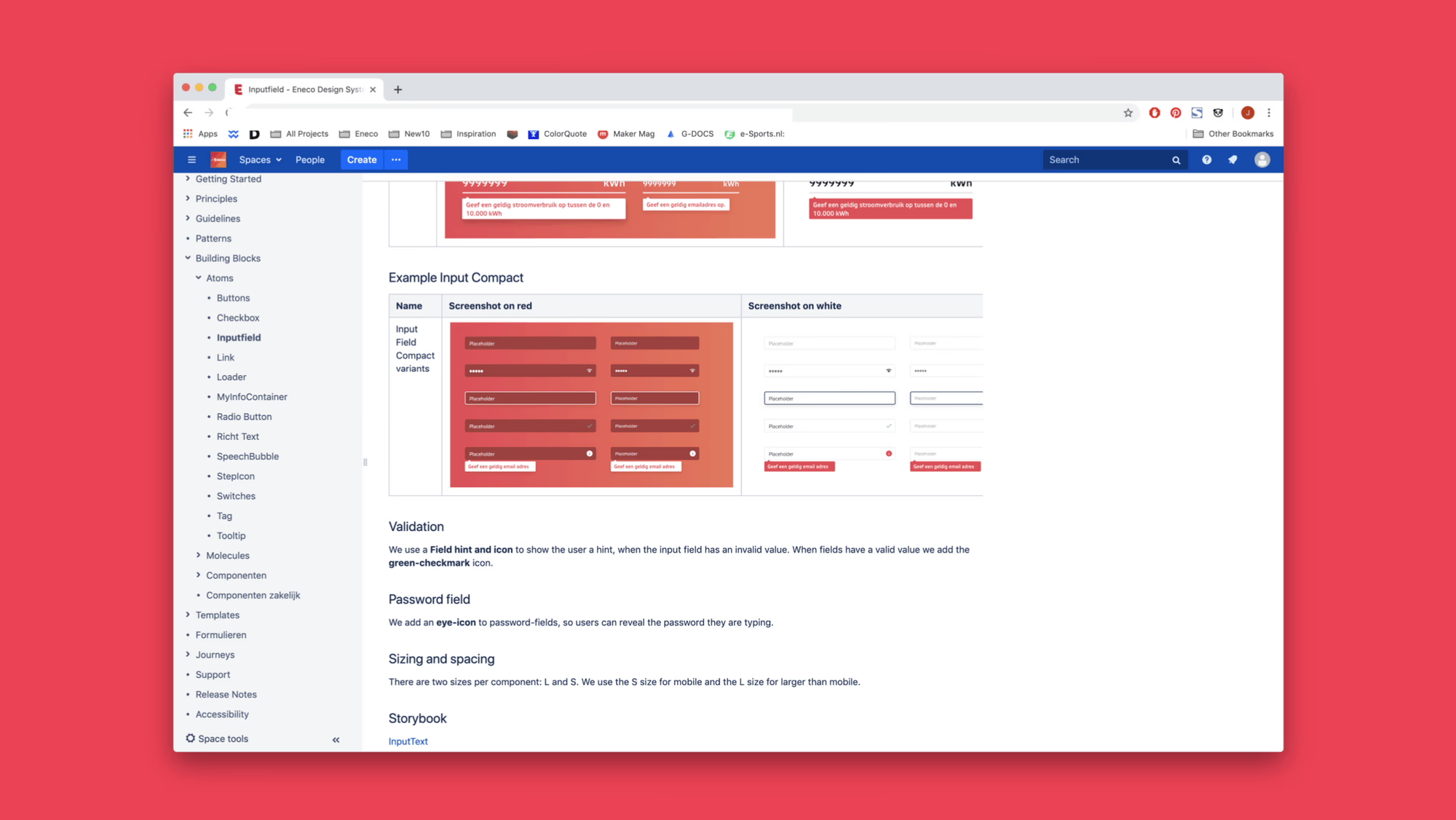The height and width of the screenshot is (820, 1456).
Task: Open the Spaces dropdown menu
Action: pyautogui.click(x=260, y=159)
